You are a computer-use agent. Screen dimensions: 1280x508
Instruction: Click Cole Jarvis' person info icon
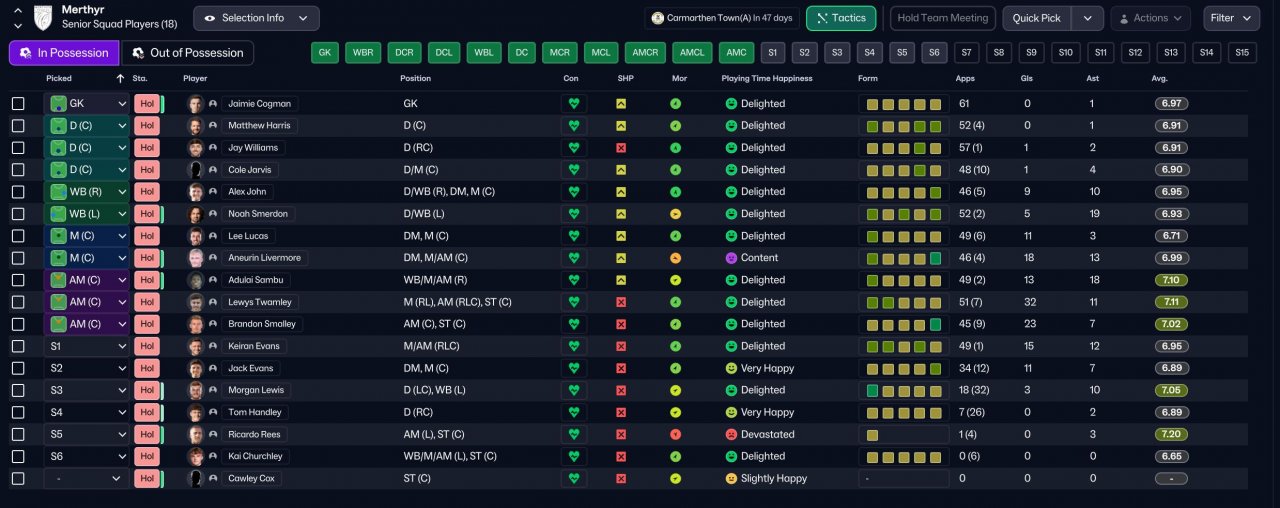coord(213,170)
